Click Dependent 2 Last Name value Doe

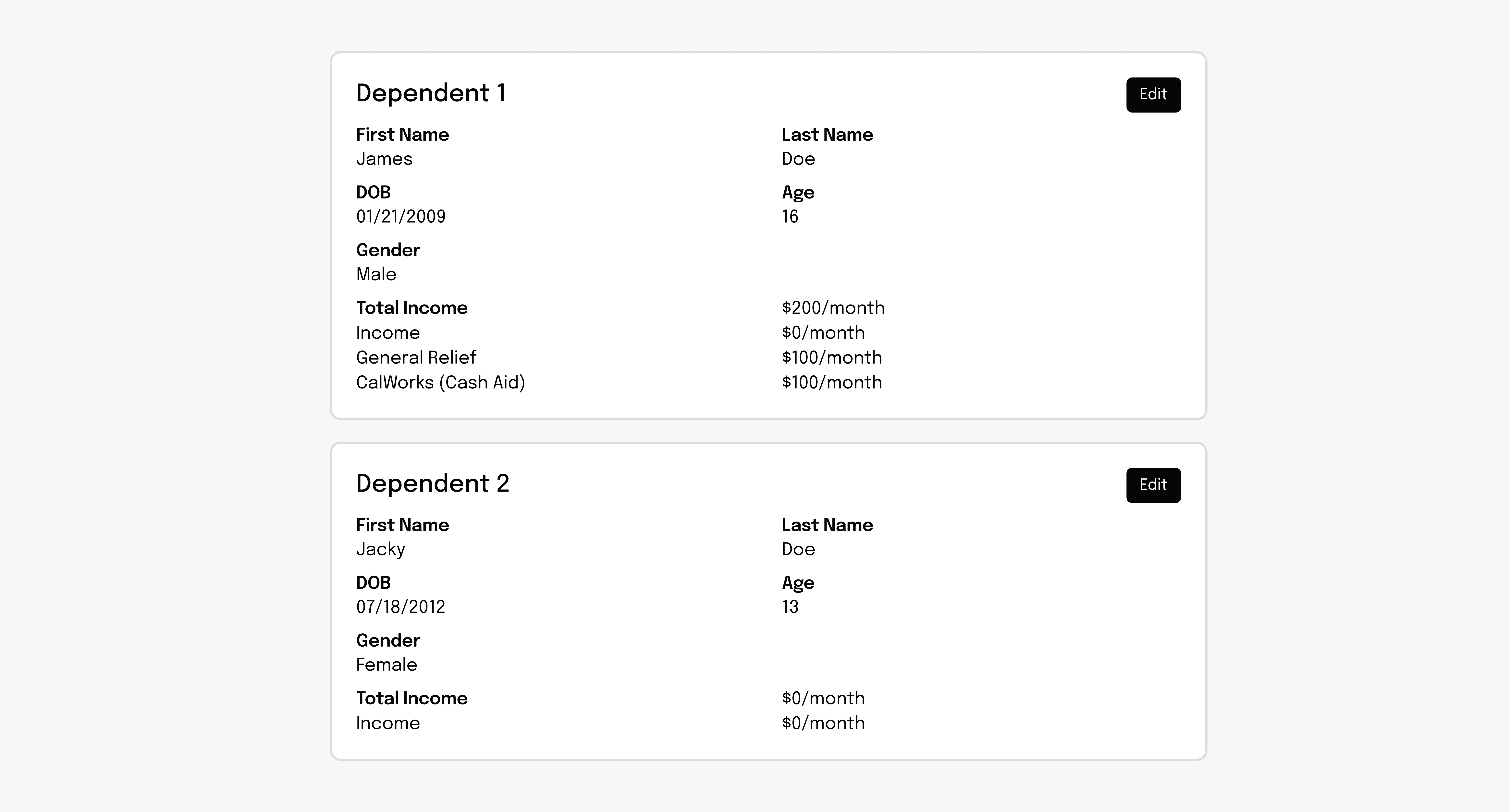798,549
